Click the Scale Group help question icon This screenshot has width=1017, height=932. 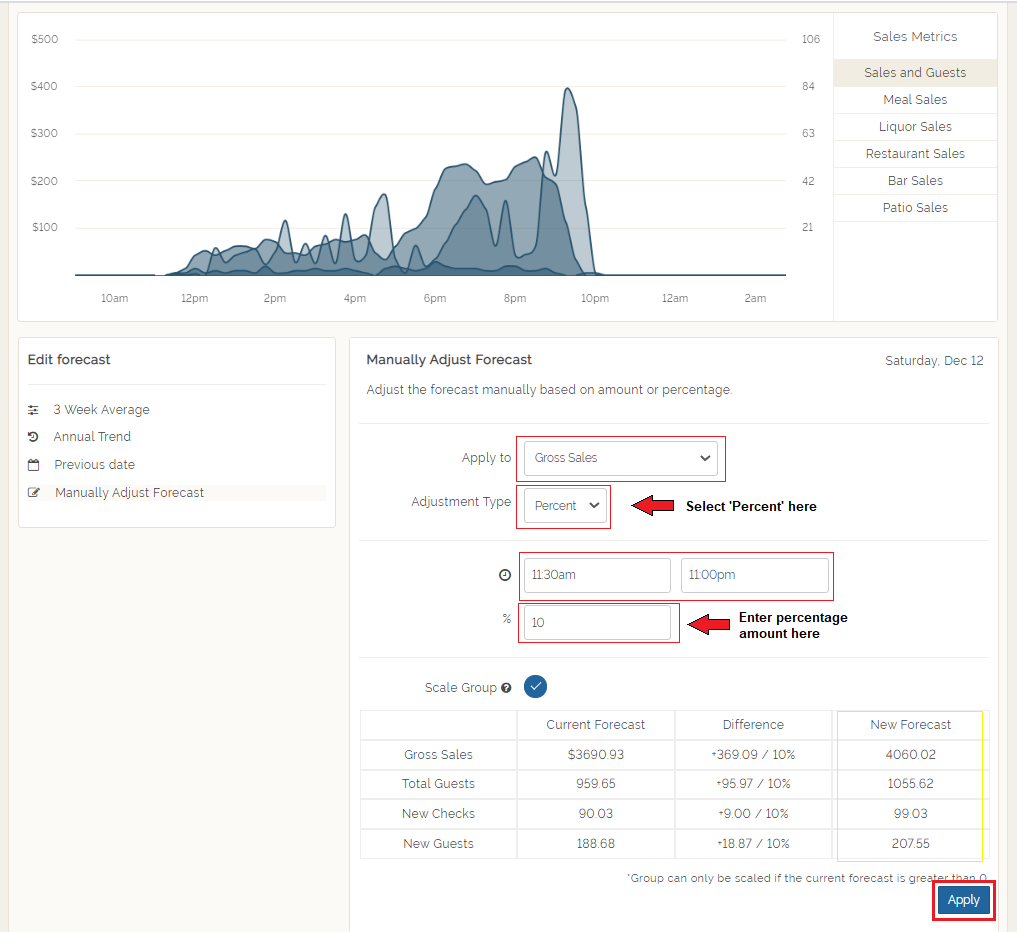[506, 688]
